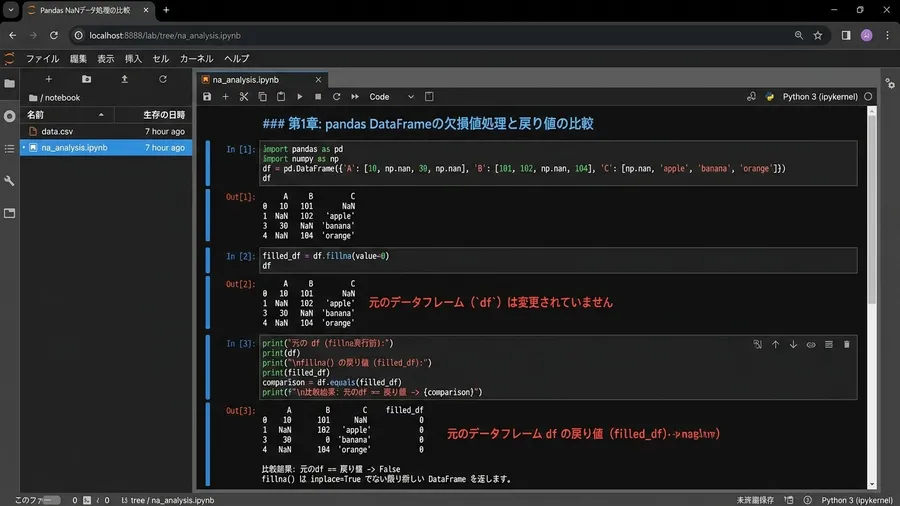Open a new browser tab
This screenshot has width=900, height=506.
point(166,10)
